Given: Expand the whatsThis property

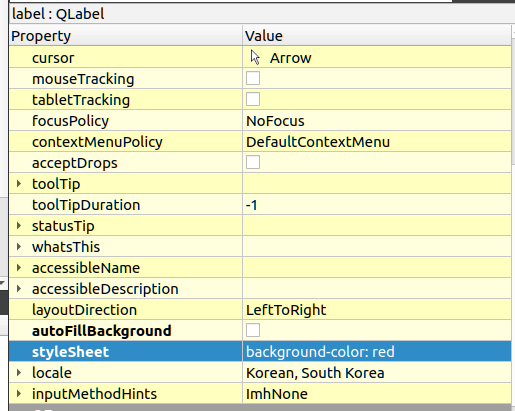Looking at the screenshot, I should [19, 247].
